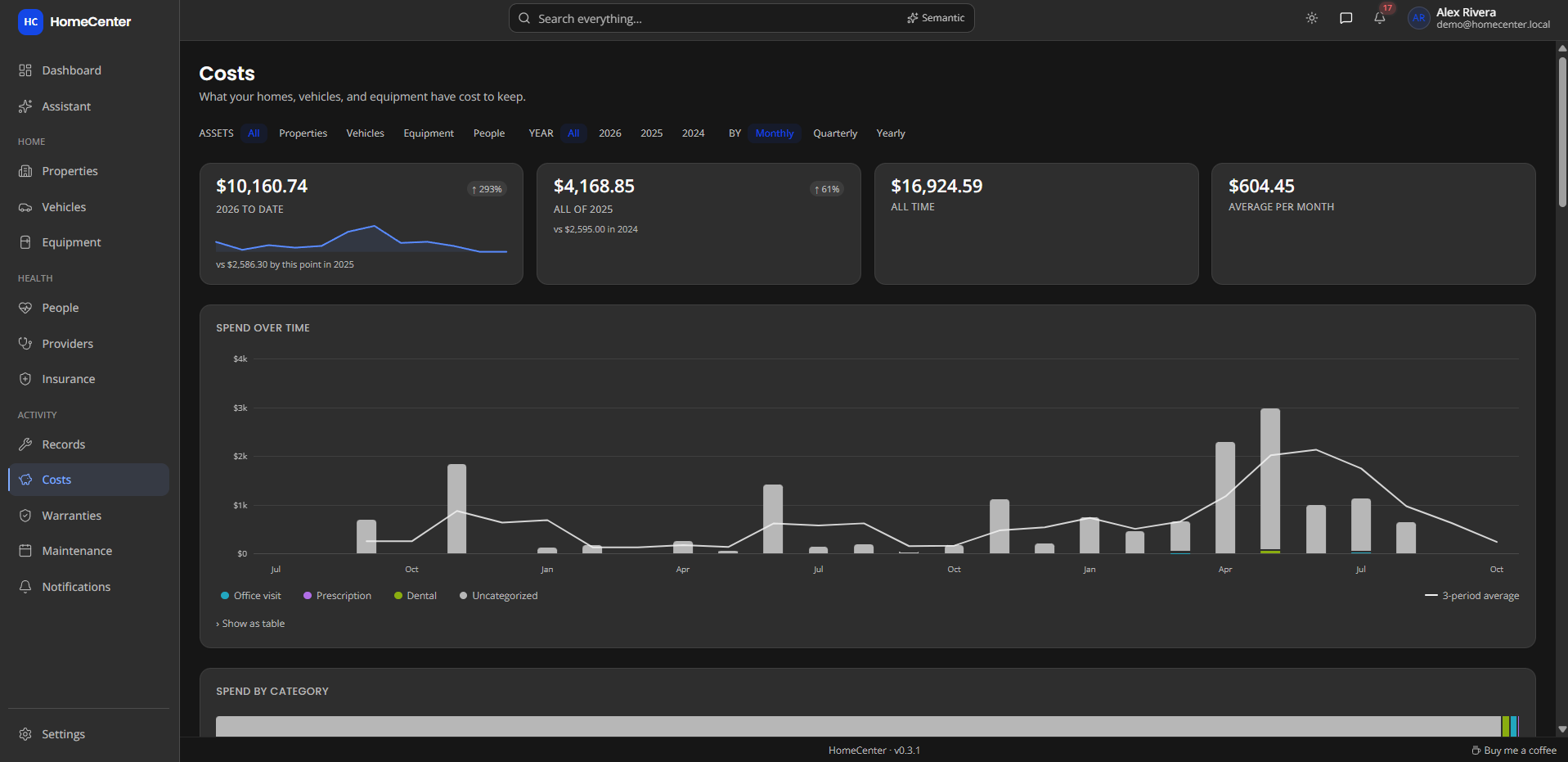The height and width of the screenshot is (762, 1568).
Task: Open the Providers stethoscope icon
Action: pyautogui.click(x=25, y=344)
